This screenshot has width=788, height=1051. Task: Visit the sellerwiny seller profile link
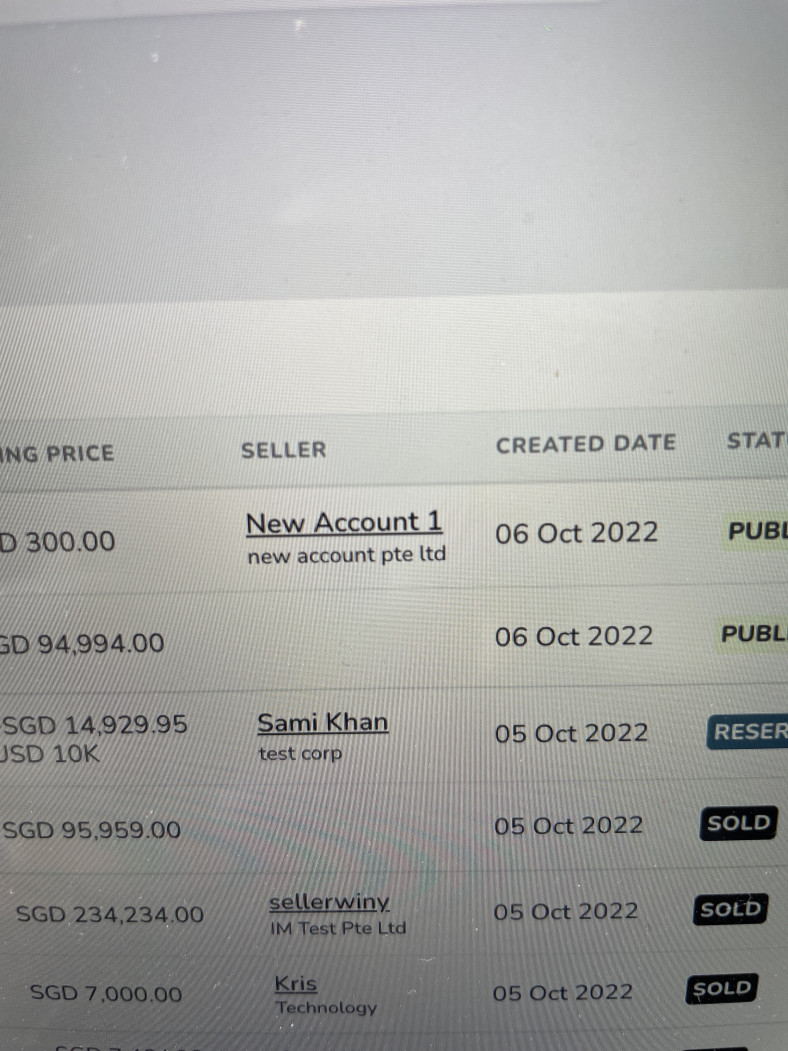(329, 902)
